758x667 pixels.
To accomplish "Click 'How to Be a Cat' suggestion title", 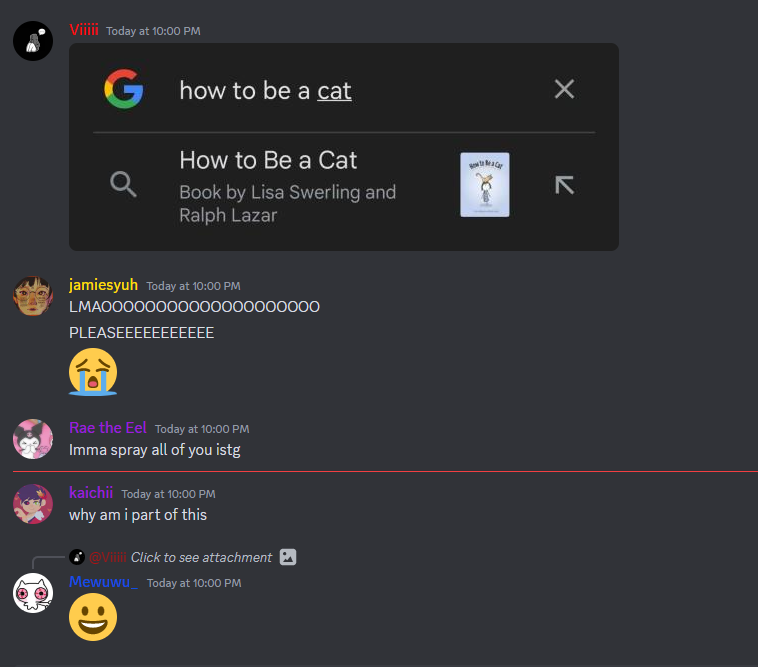I will (268, 160).
